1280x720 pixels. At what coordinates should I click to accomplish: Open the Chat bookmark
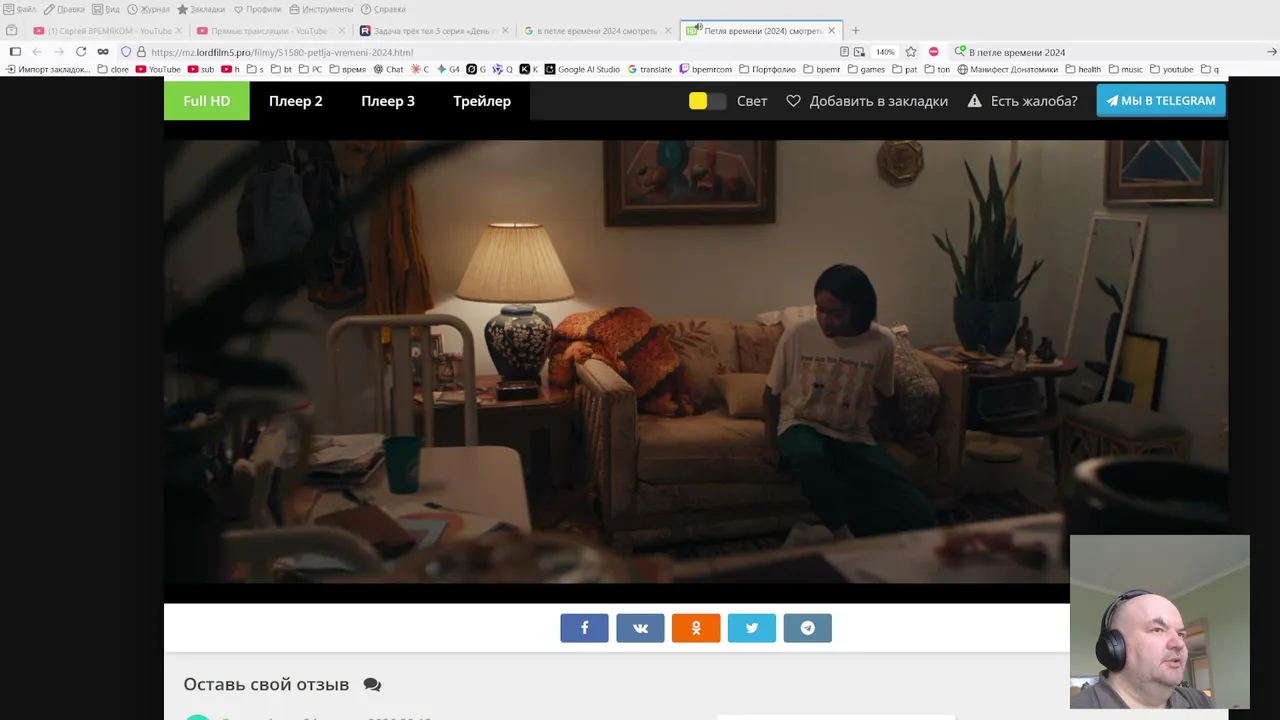[x=388, y=70]
